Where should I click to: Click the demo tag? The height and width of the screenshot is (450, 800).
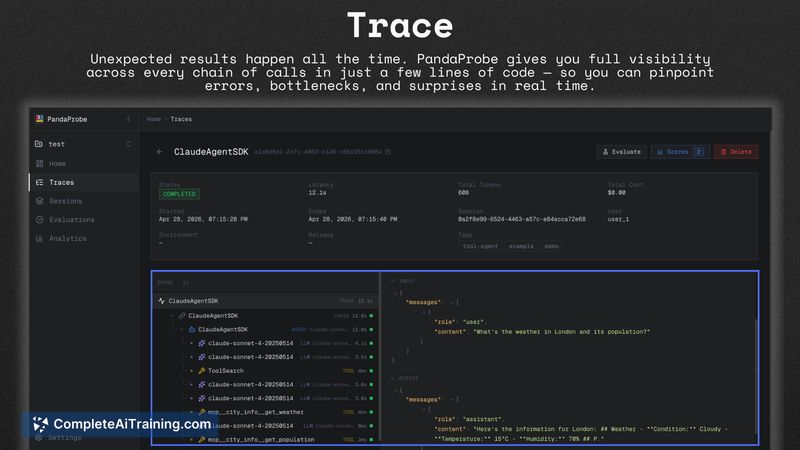552,246
